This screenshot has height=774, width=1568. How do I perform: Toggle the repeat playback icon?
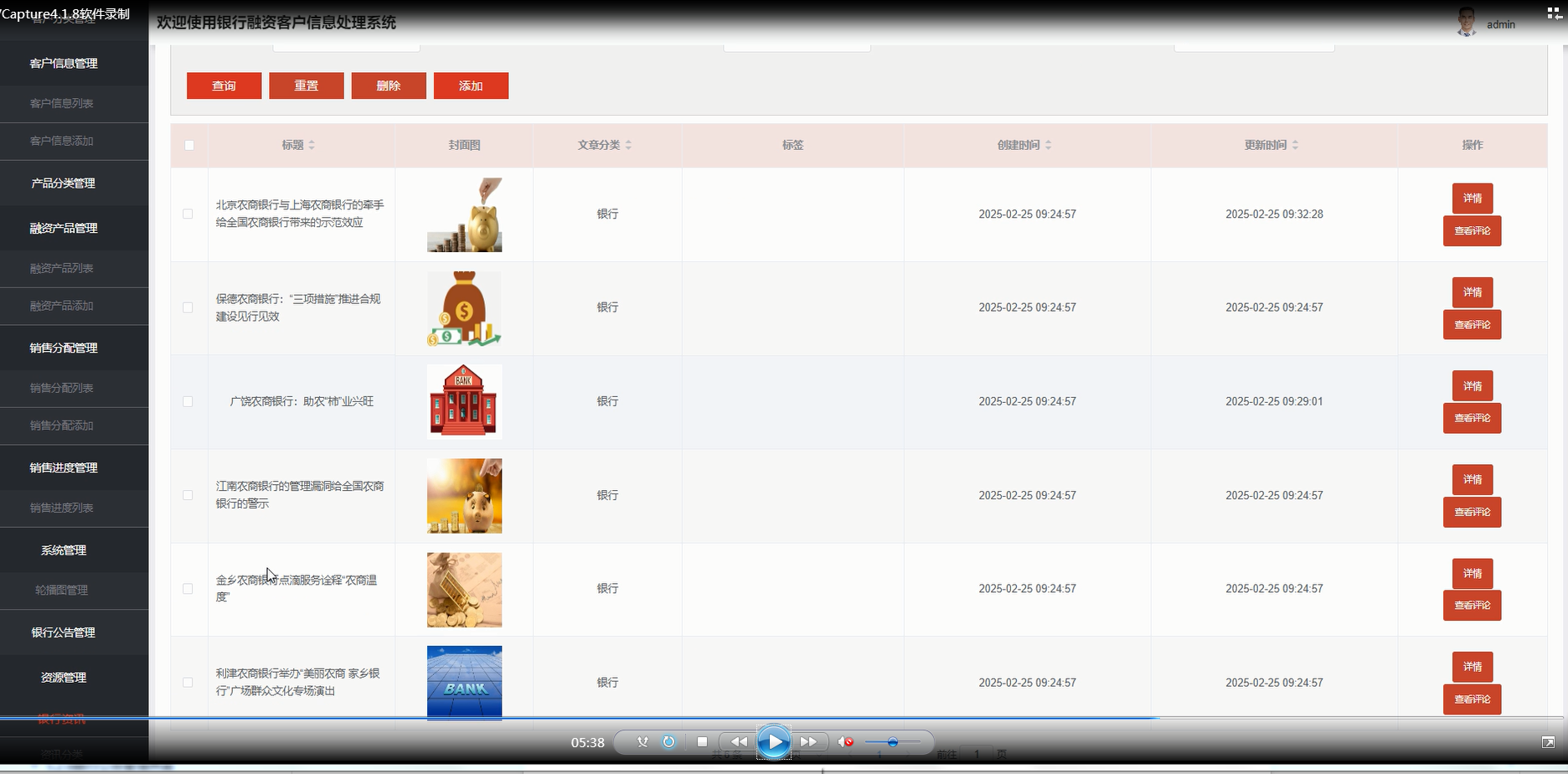668,742
